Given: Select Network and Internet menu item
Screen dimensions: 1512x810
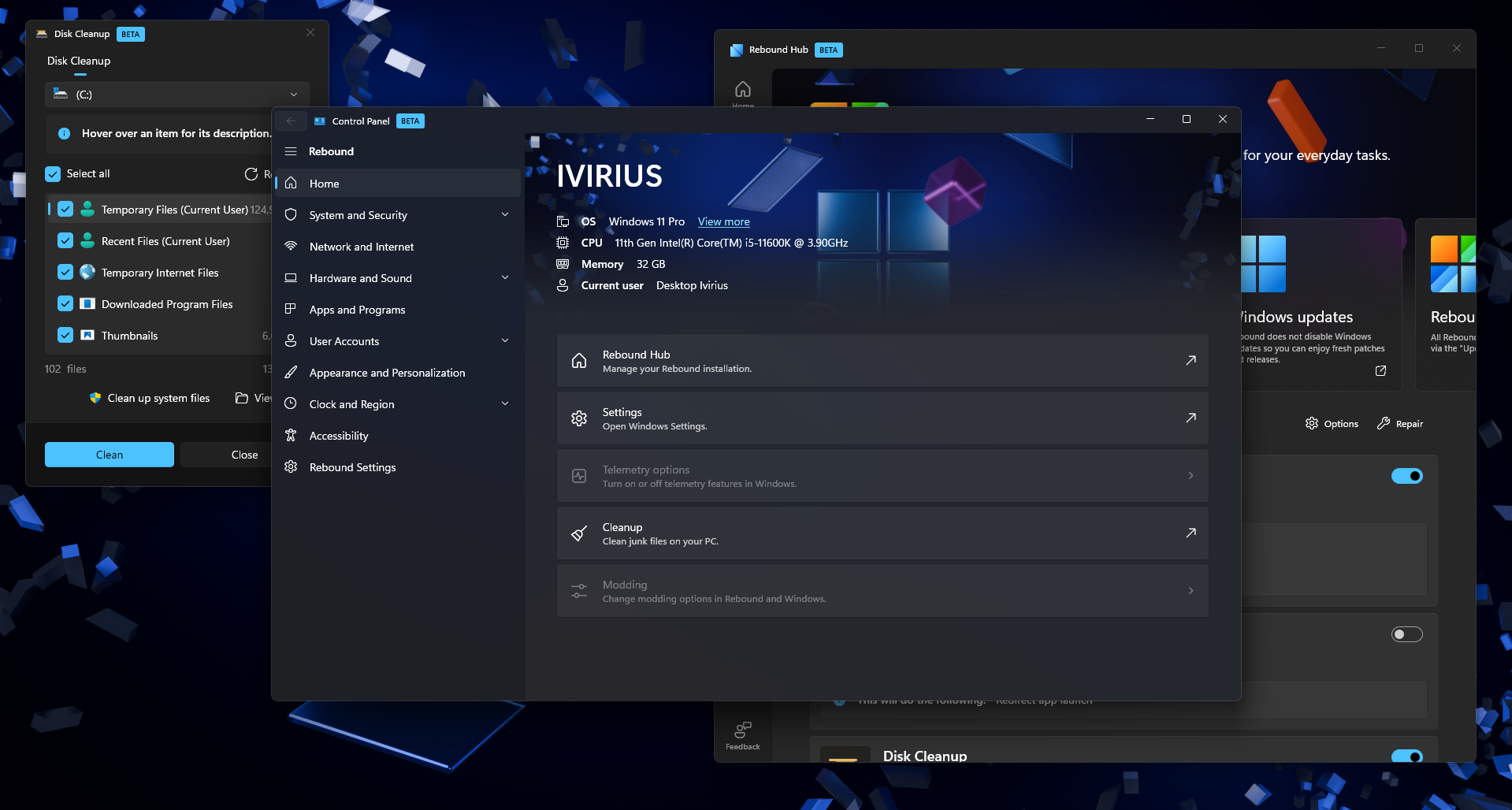Looking at the screenshot, I should point(398,247).
